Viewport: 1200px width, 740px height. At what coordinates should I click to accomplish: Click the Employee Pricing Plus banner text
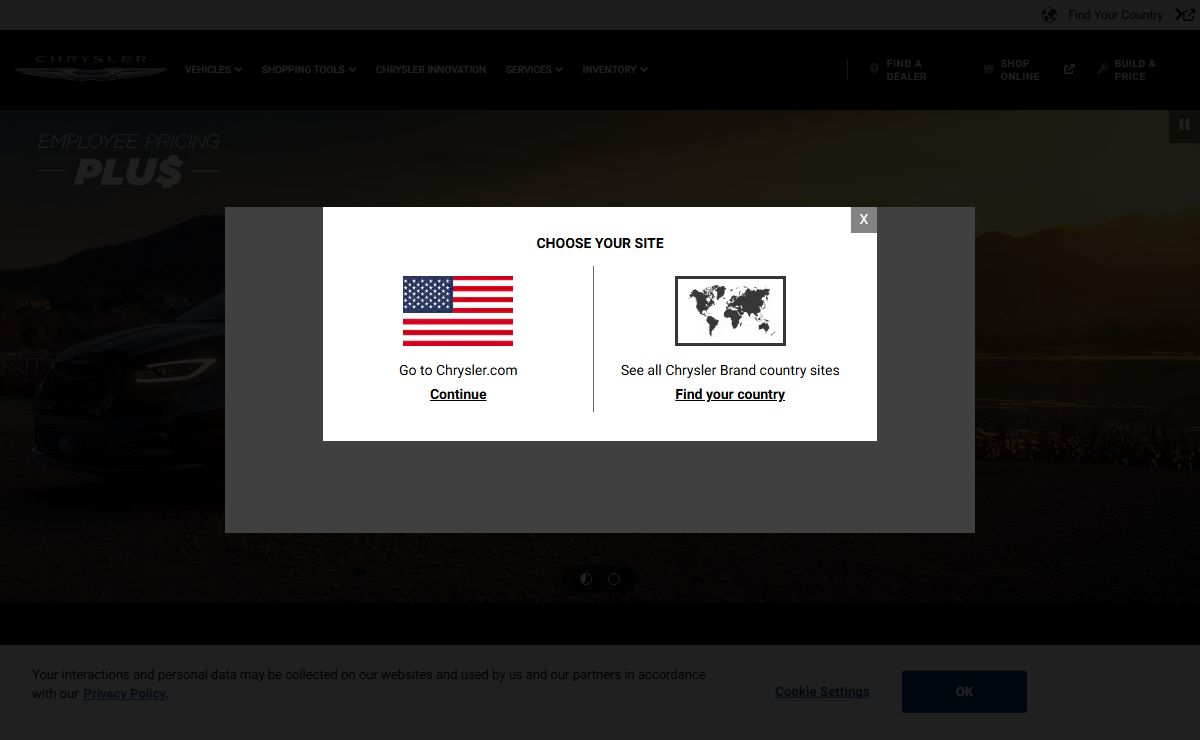[129, 160]
